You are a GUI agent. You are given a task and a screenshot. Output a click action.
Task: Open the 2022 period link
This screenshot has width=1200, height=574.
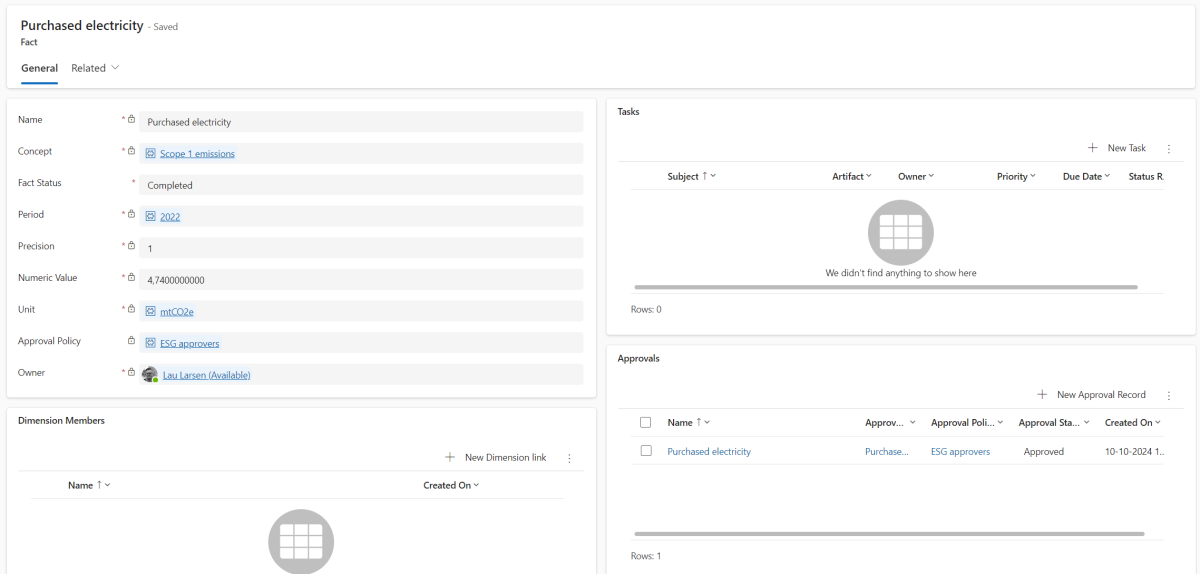170,217
